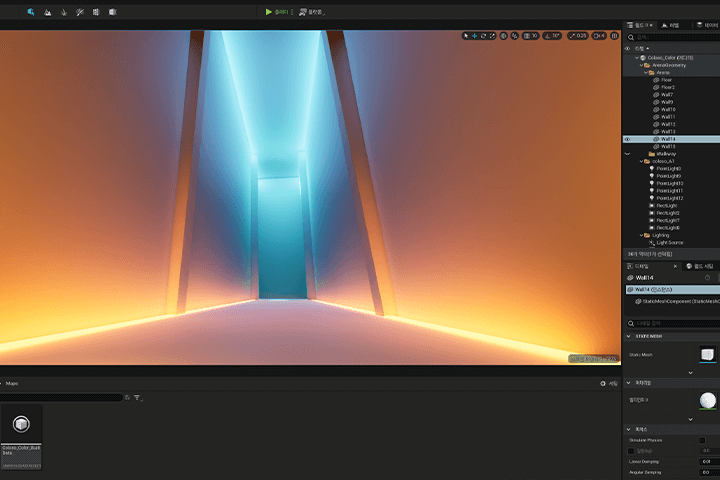Click the PointLight8 bulb icon
The image size is (720, 480).
pos(652,169)
